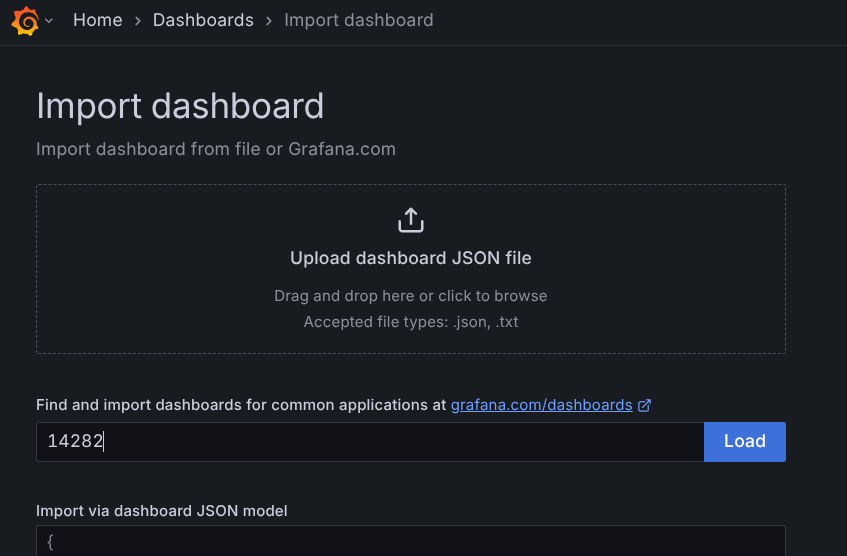Screen dimensions: 847x556
Task: Click the external link icon beside grafana.com/dashboards
Action: tap(645, 405)
